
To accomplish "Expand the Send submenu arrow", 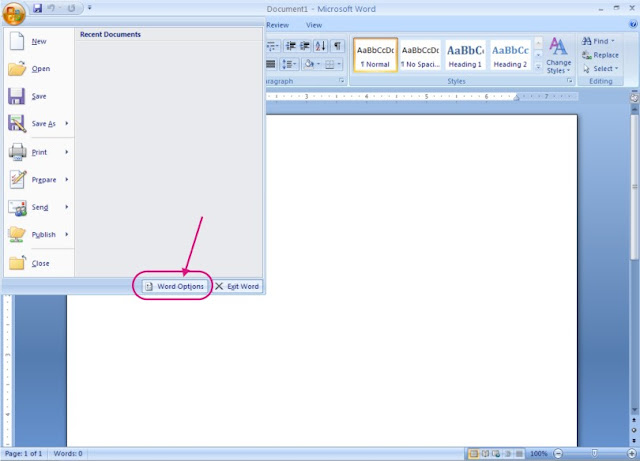I will 67,207.
